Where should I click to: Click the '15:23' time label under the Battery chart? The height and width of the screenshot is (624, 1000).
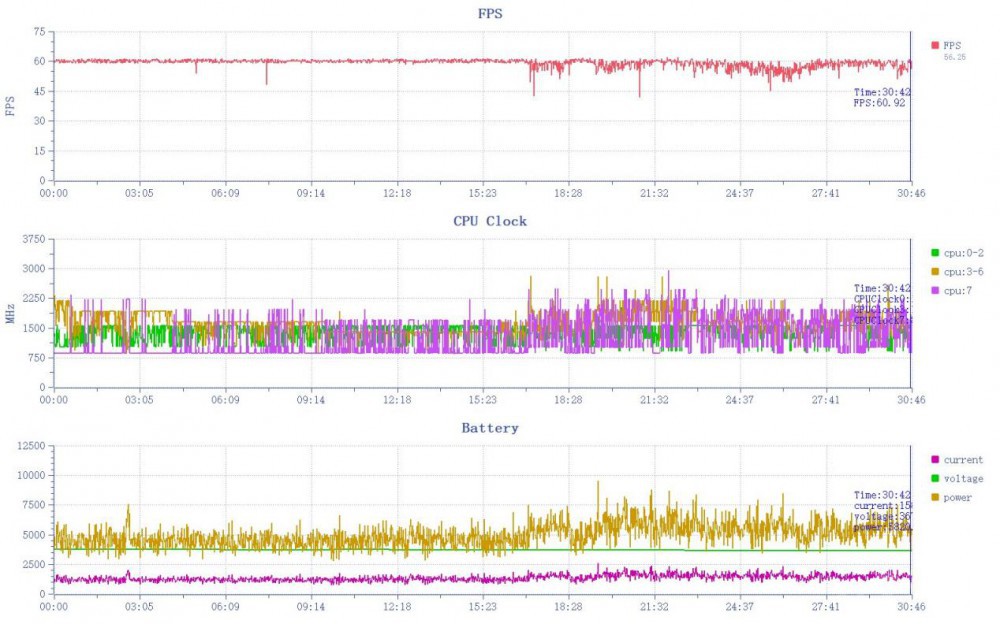pyautogui.click(x=482, y=607)
